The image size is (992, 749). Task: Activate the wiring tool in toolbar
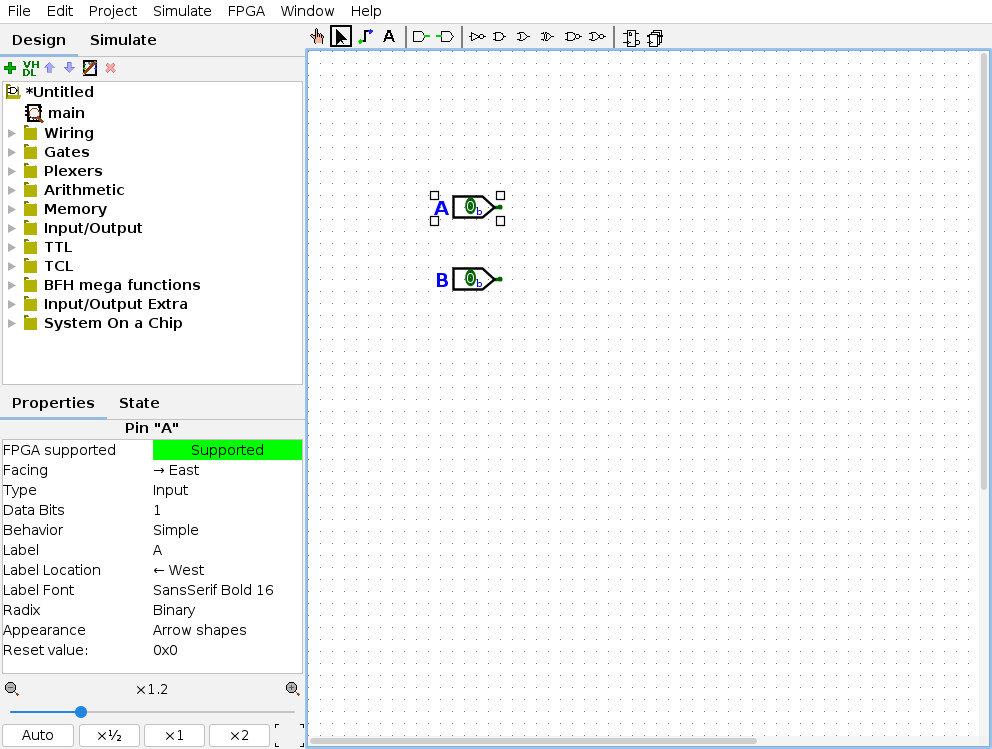(x=365, y=37)
